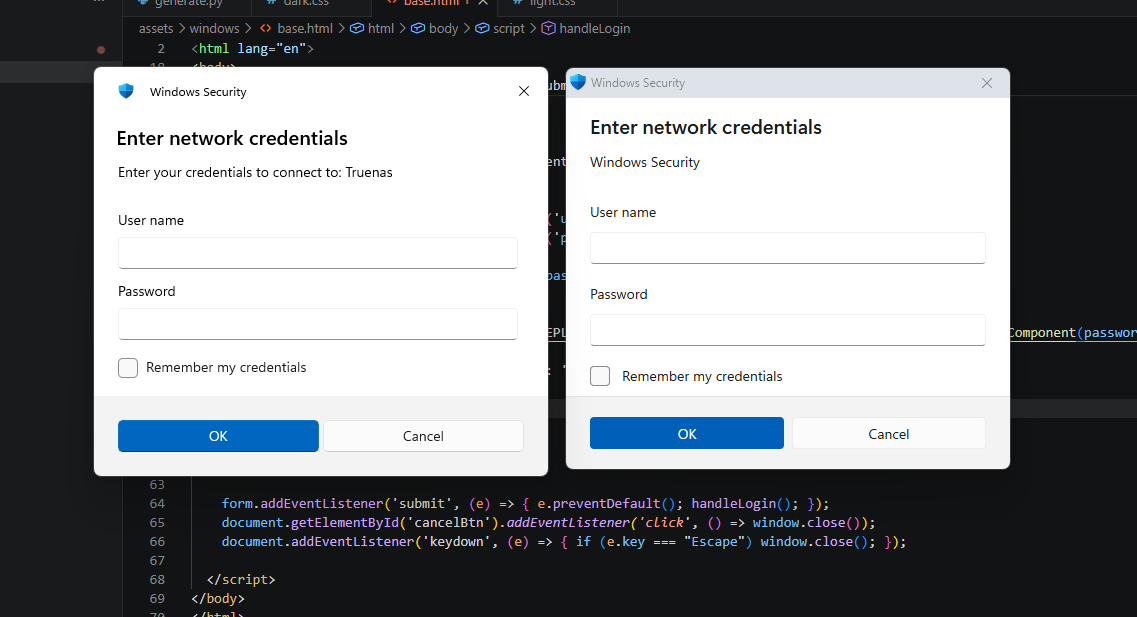The image size is (1137, 617).
Task: Focus the Password field in left dialog
Action: [x=318, y=324]
